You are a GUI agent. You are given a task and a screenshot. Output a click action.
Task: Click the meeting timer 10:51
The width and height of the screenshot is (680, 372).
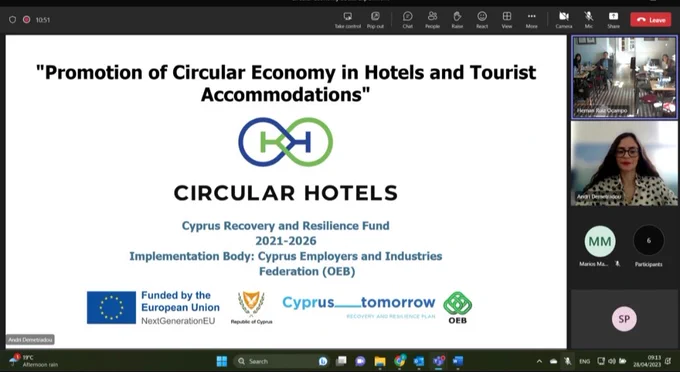coord(42,20)
